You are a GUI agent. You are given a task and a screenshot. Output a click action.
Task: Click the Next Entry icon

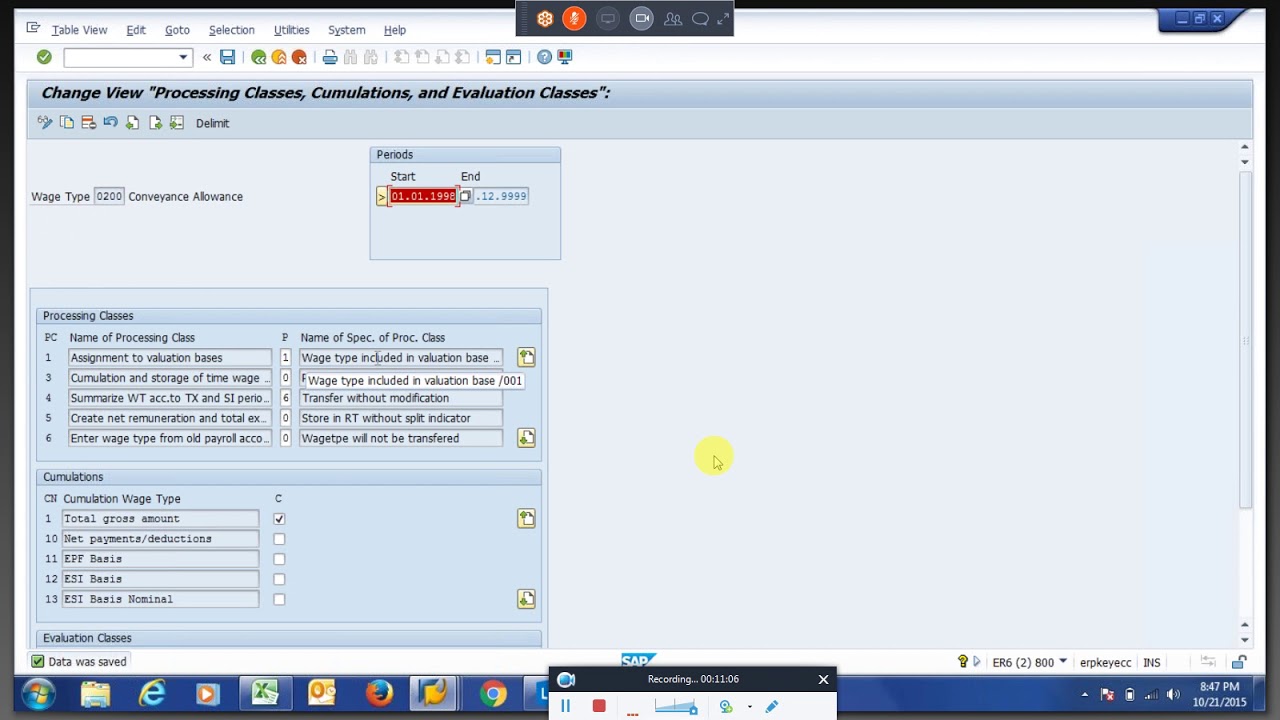click(155, 122)
